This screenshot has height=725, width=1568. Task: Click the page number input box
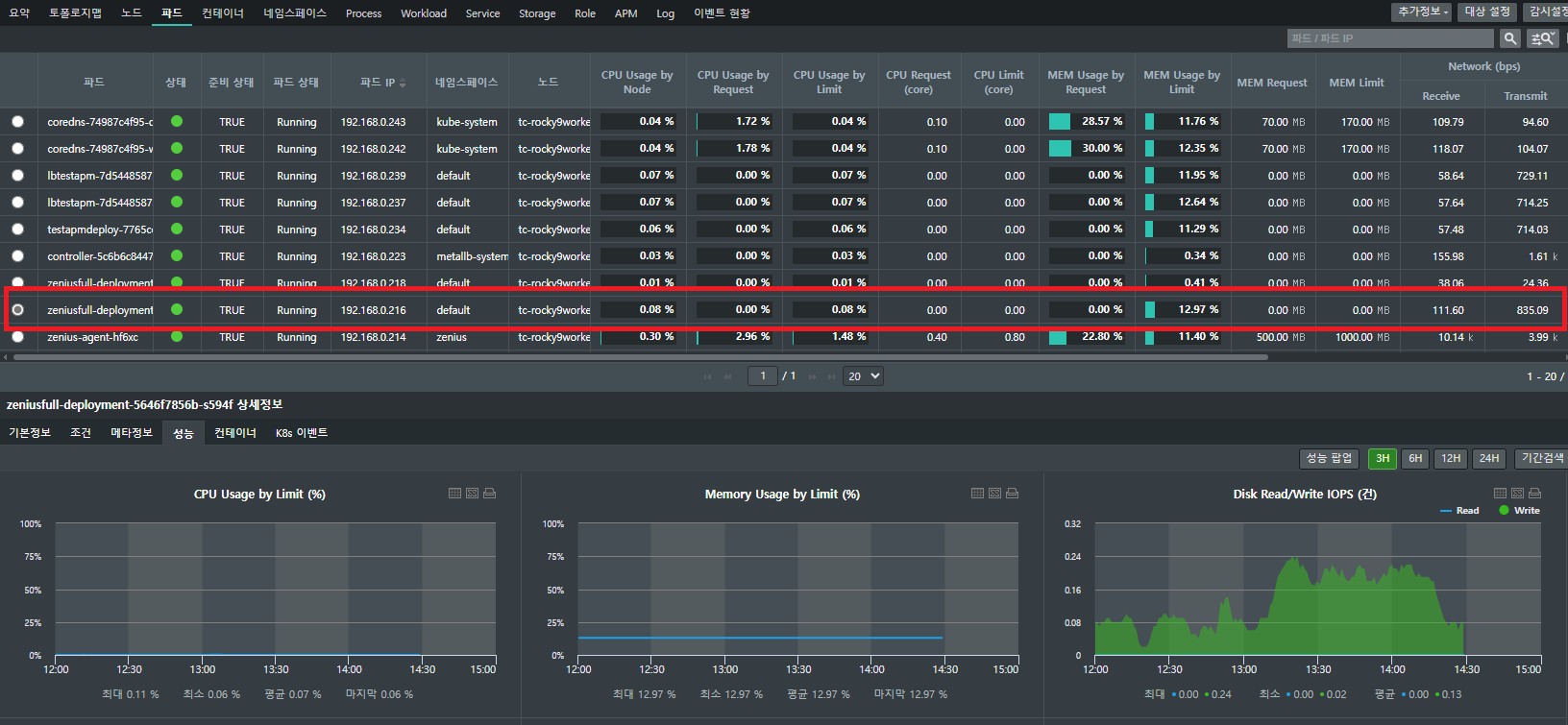763,376
